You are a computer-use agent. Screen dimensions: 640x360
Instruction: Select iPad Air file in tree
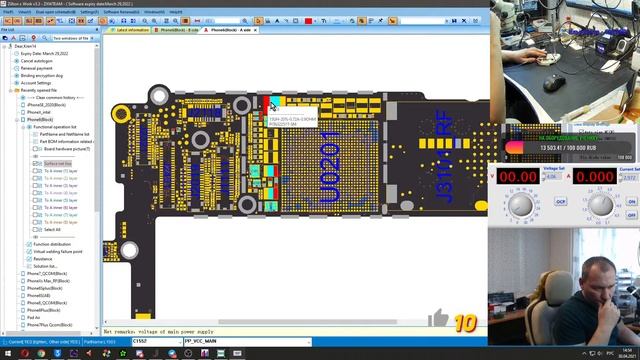point(33,317)
